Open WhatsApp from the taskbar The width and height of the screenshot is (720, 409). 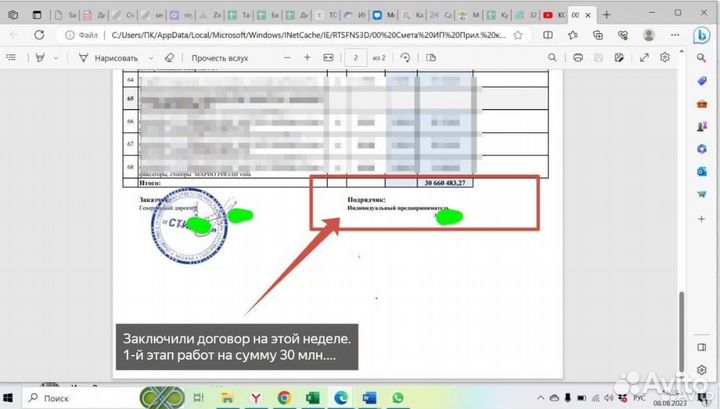pyautogui.click(x=398, y=398)
